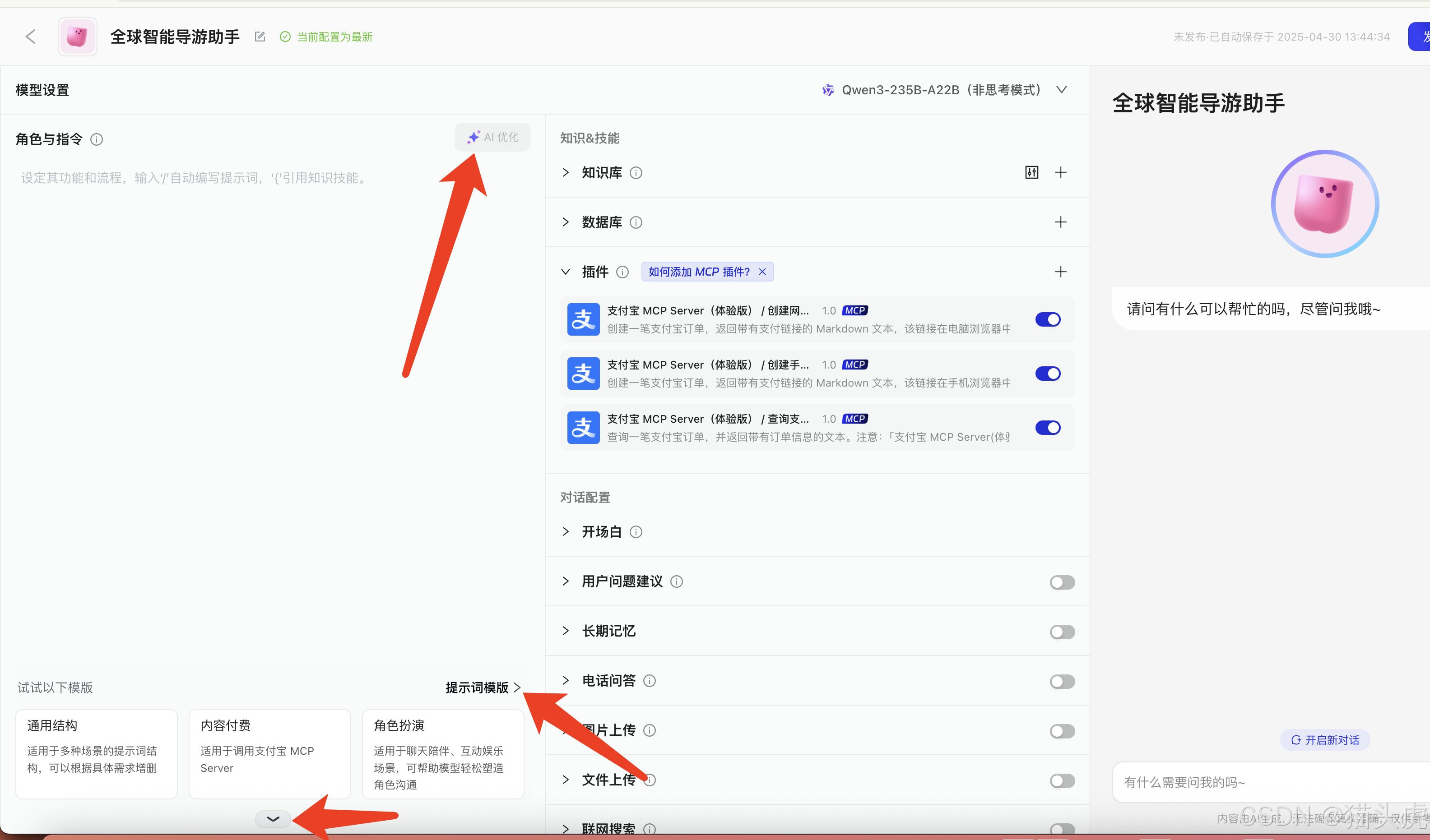Collapse the 插件 section

[565, 272]
